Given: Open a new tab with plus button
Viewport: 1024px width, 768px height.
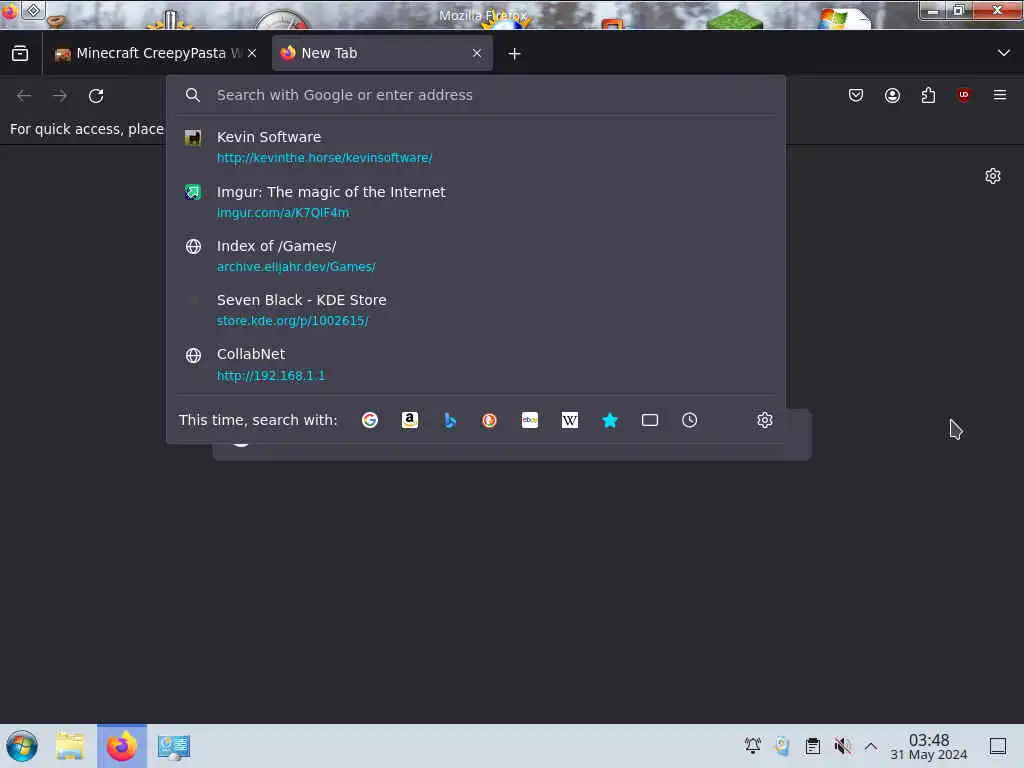Looking at the screenshot, I should [514, 54].
